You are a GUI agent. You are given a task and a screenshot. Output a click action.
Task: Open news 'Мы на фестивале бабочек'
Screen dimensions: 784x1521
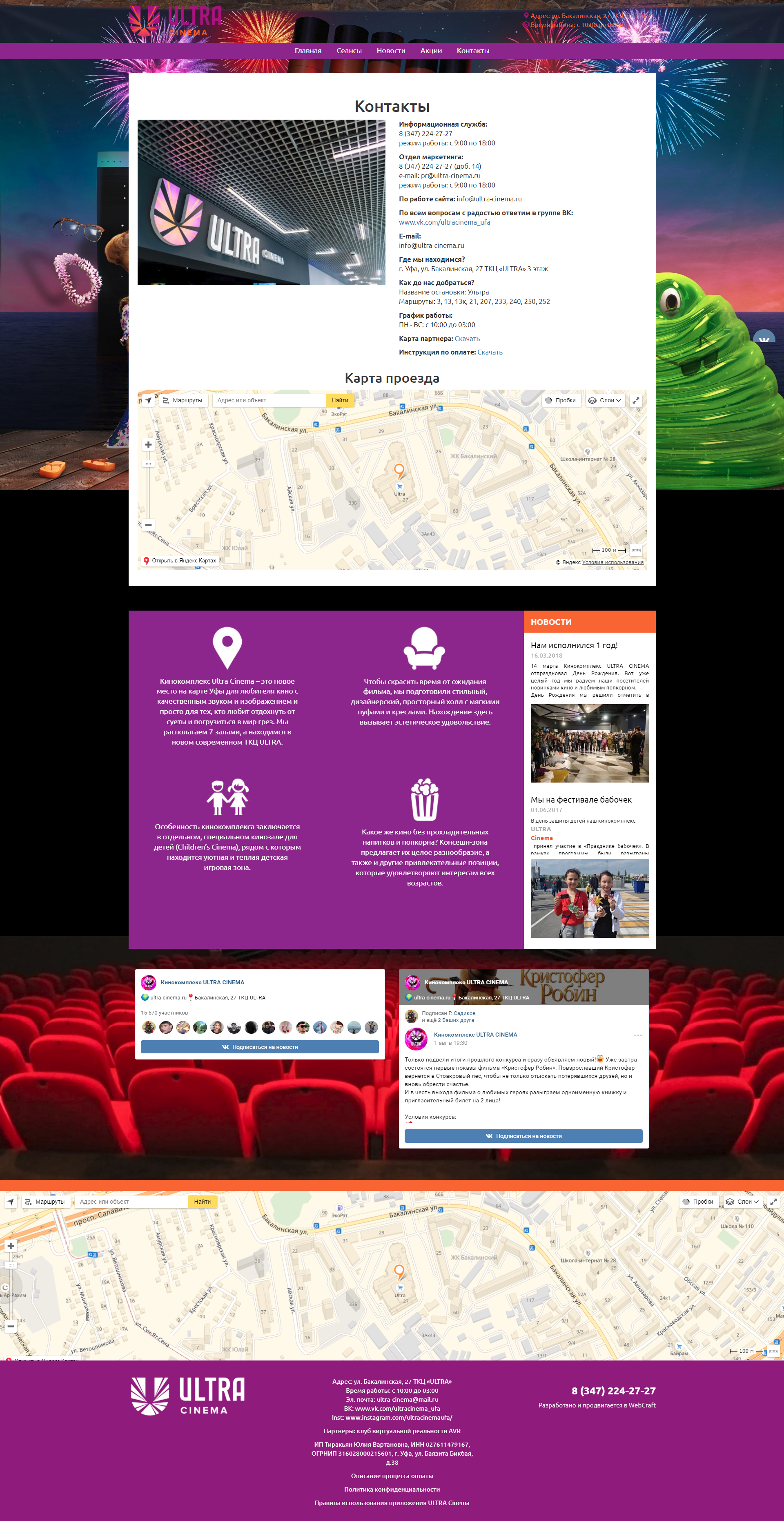[x=581, y=800]
